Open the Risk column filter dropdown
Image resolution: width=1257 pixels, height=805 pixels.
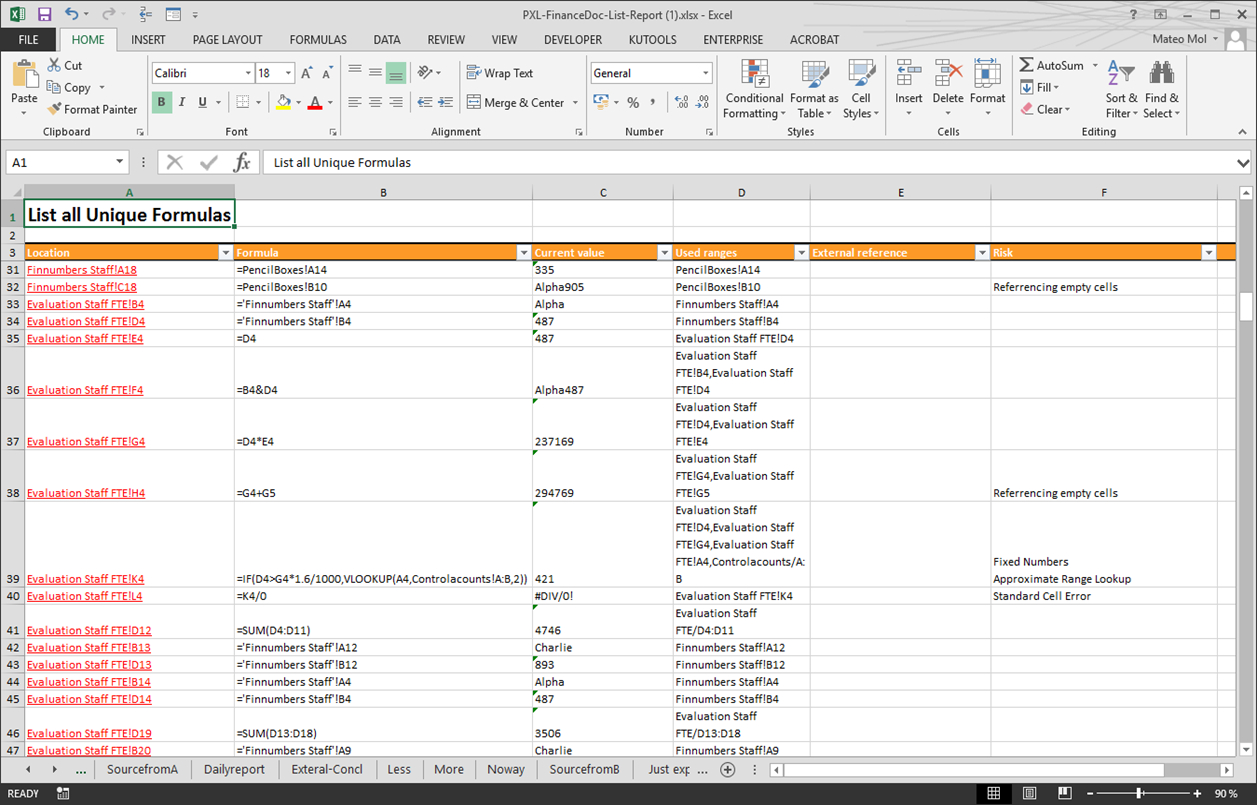click(x=1208, y=253)
